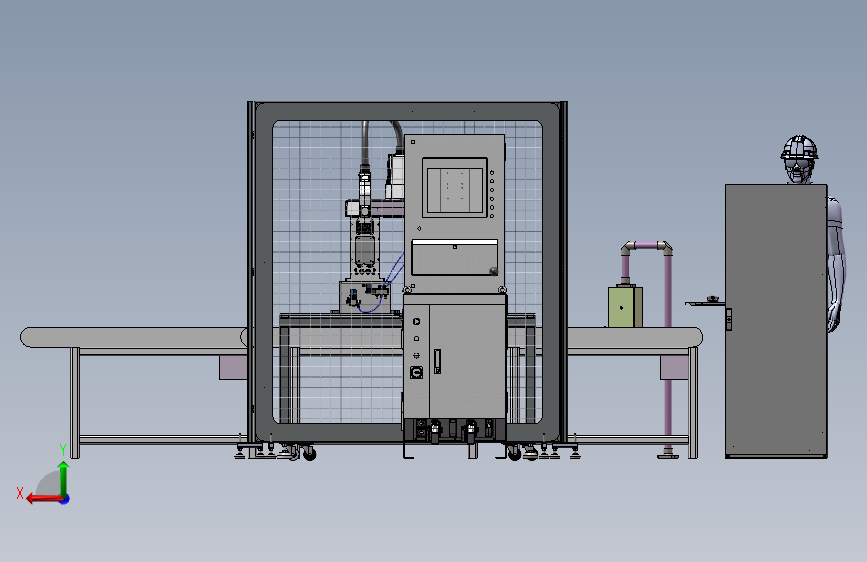Viewport: 867px width, 562px height.
Task: Select the purple vertical pipe stand
Action: tap(668, 354)
